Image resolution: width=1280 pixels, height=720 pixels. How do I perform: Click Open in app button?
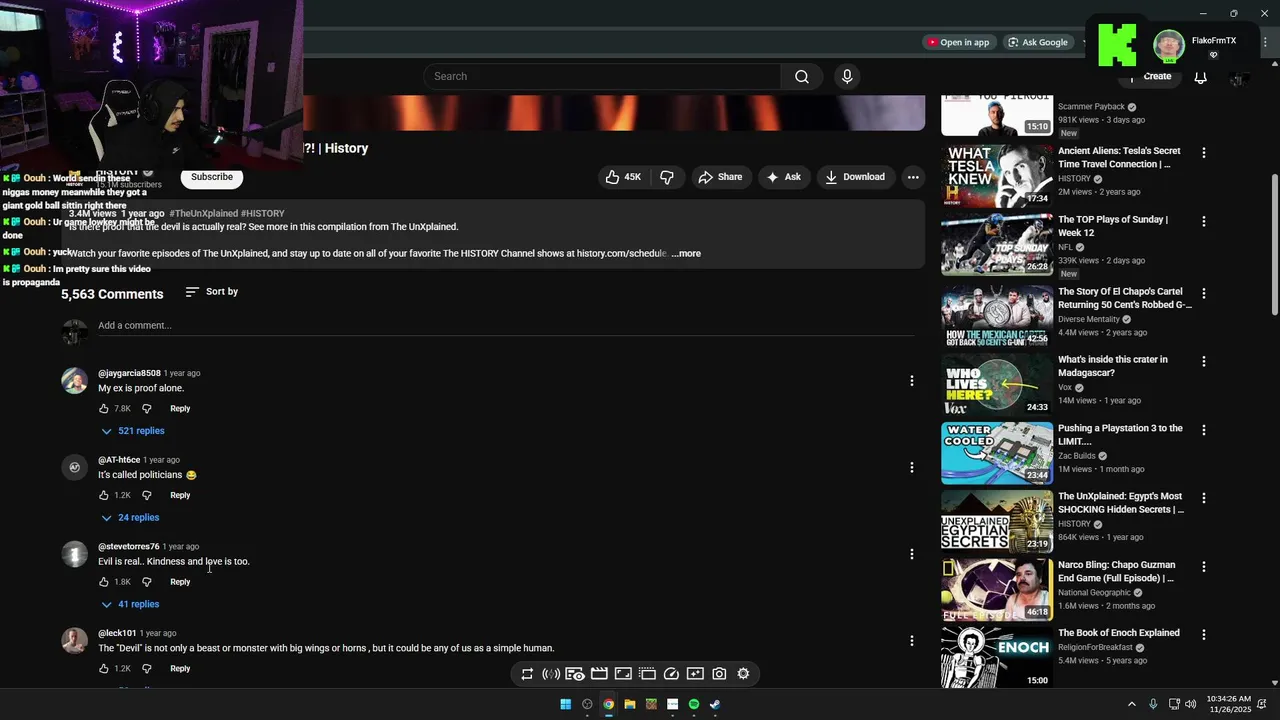pyautogui.click(x=958, y=42)
